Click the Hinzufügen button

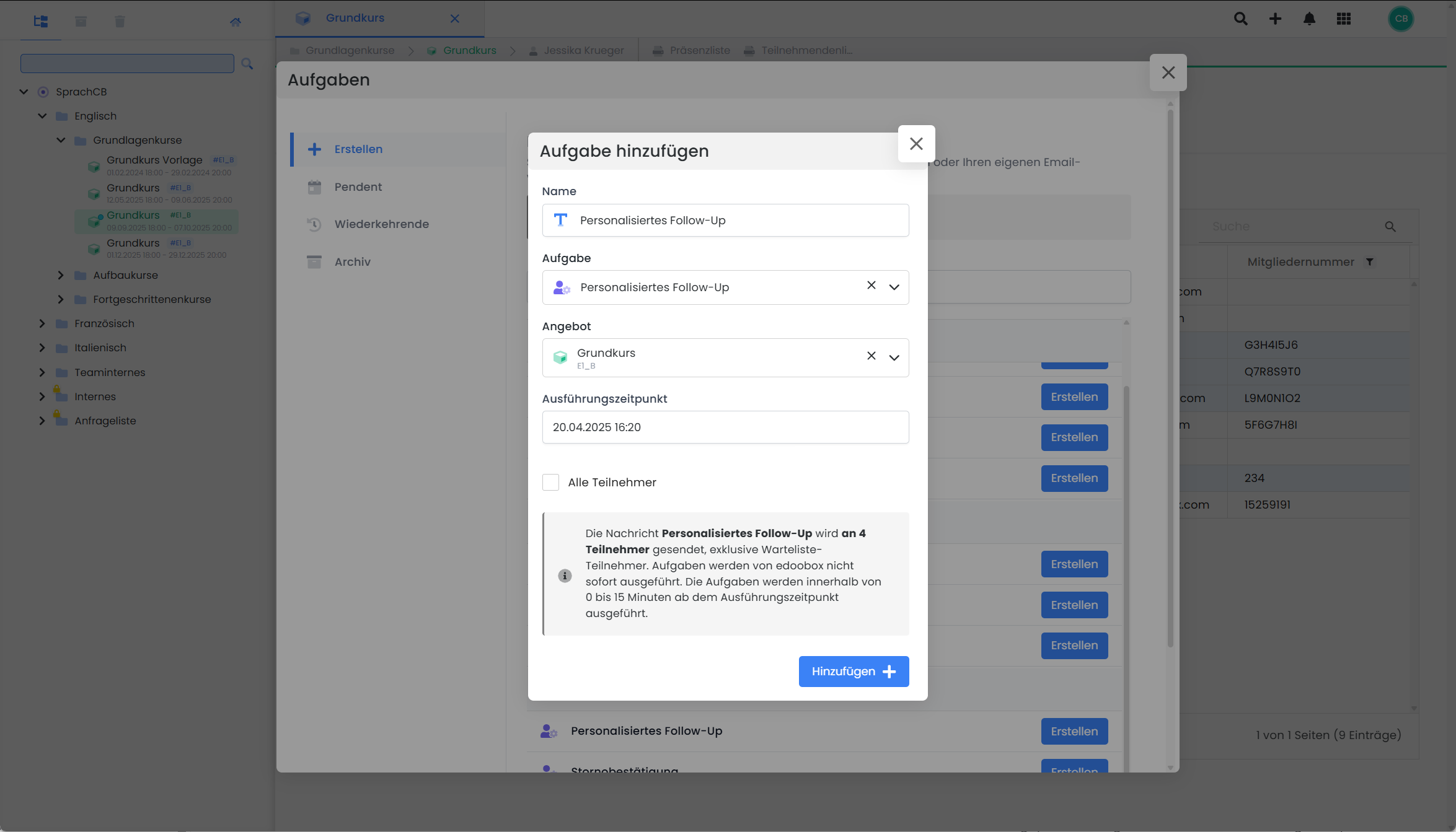[x=854, y=671]
